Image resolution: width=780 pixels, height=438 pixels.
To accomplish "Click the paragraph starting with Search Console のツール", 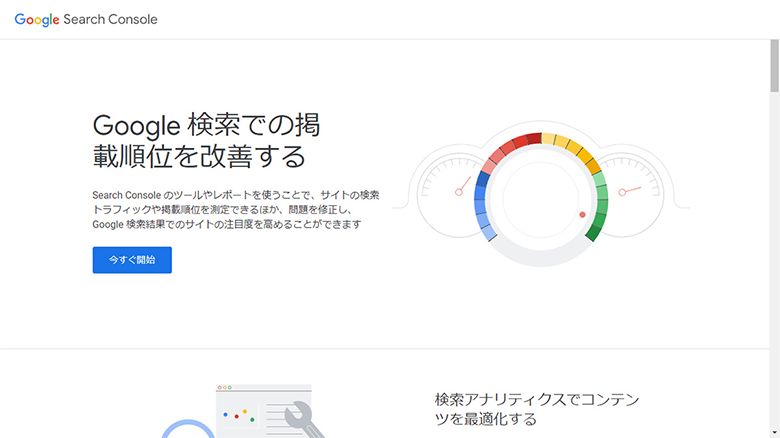I will pos(236,210).
